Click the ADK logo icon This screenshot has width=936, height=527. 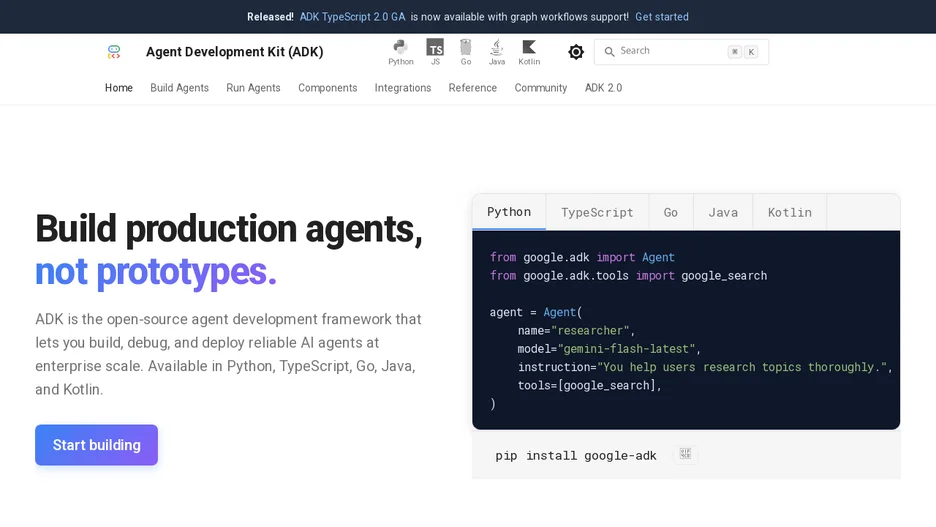tap(114, 52)
